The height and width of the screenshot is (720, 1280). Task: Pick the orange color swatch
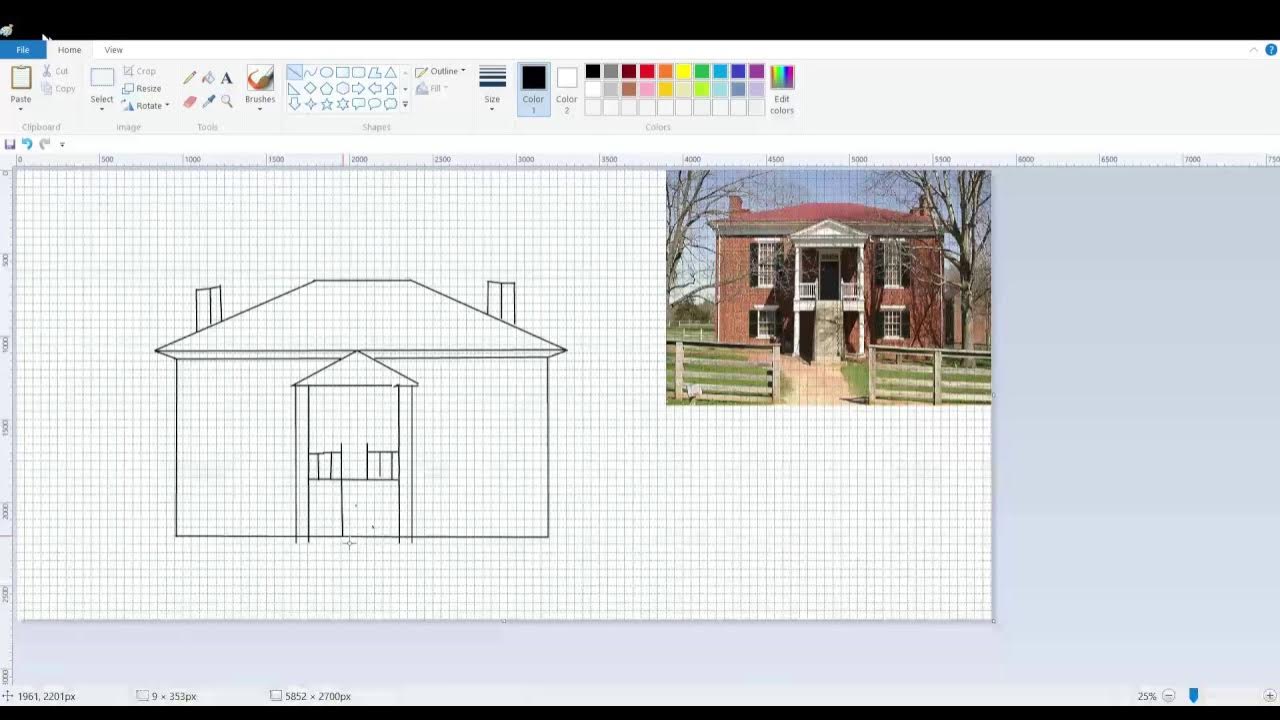click(x=665, y=71)
